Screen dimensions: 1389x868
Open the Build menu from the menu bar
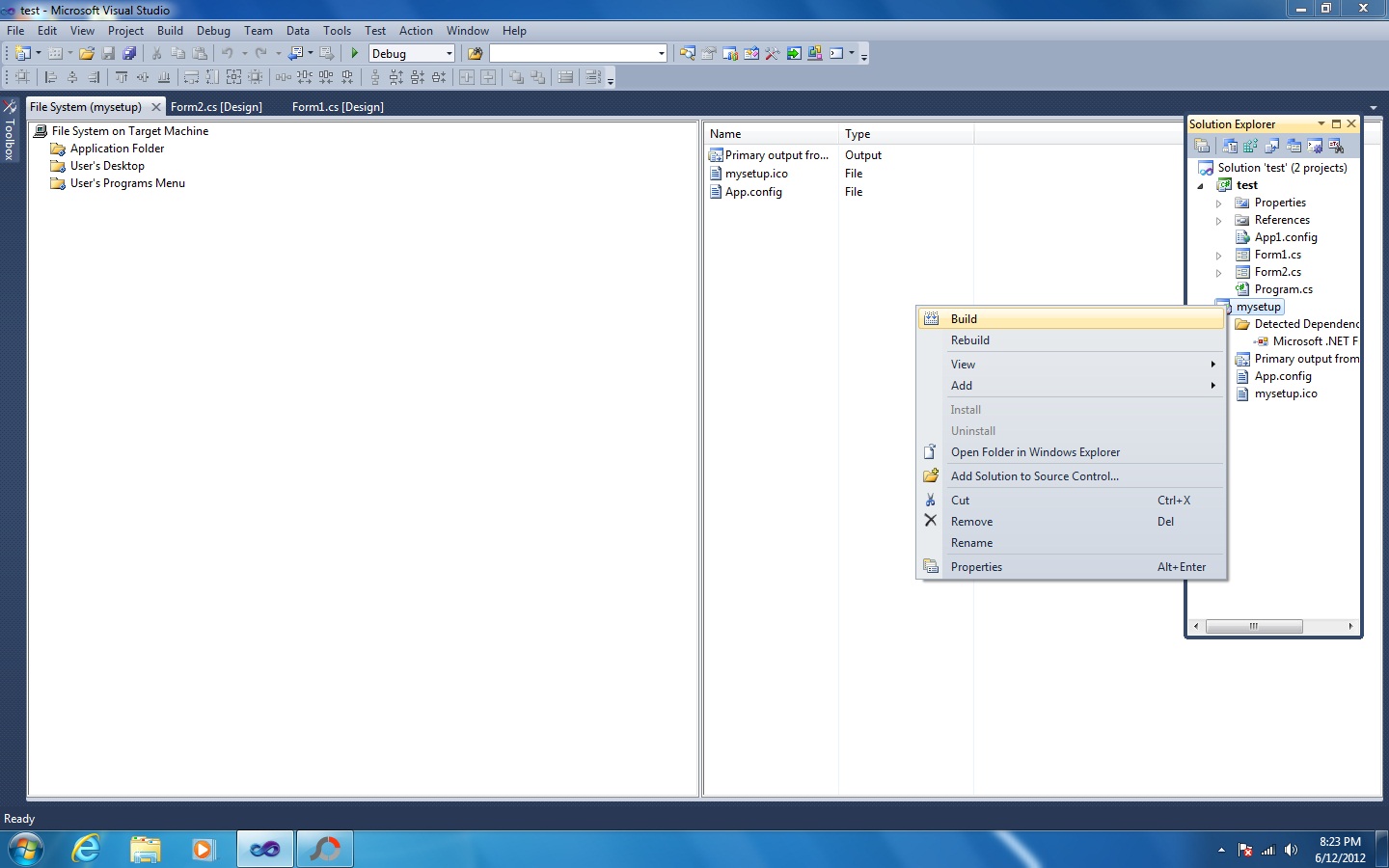170,30
